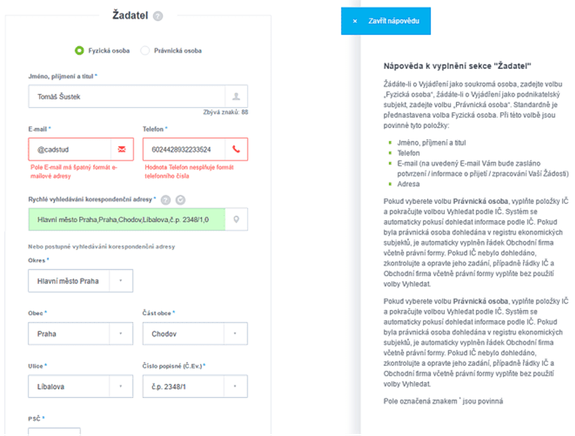Click the Telefon number input field
This screenshot has width=575, height=436.
184,149
